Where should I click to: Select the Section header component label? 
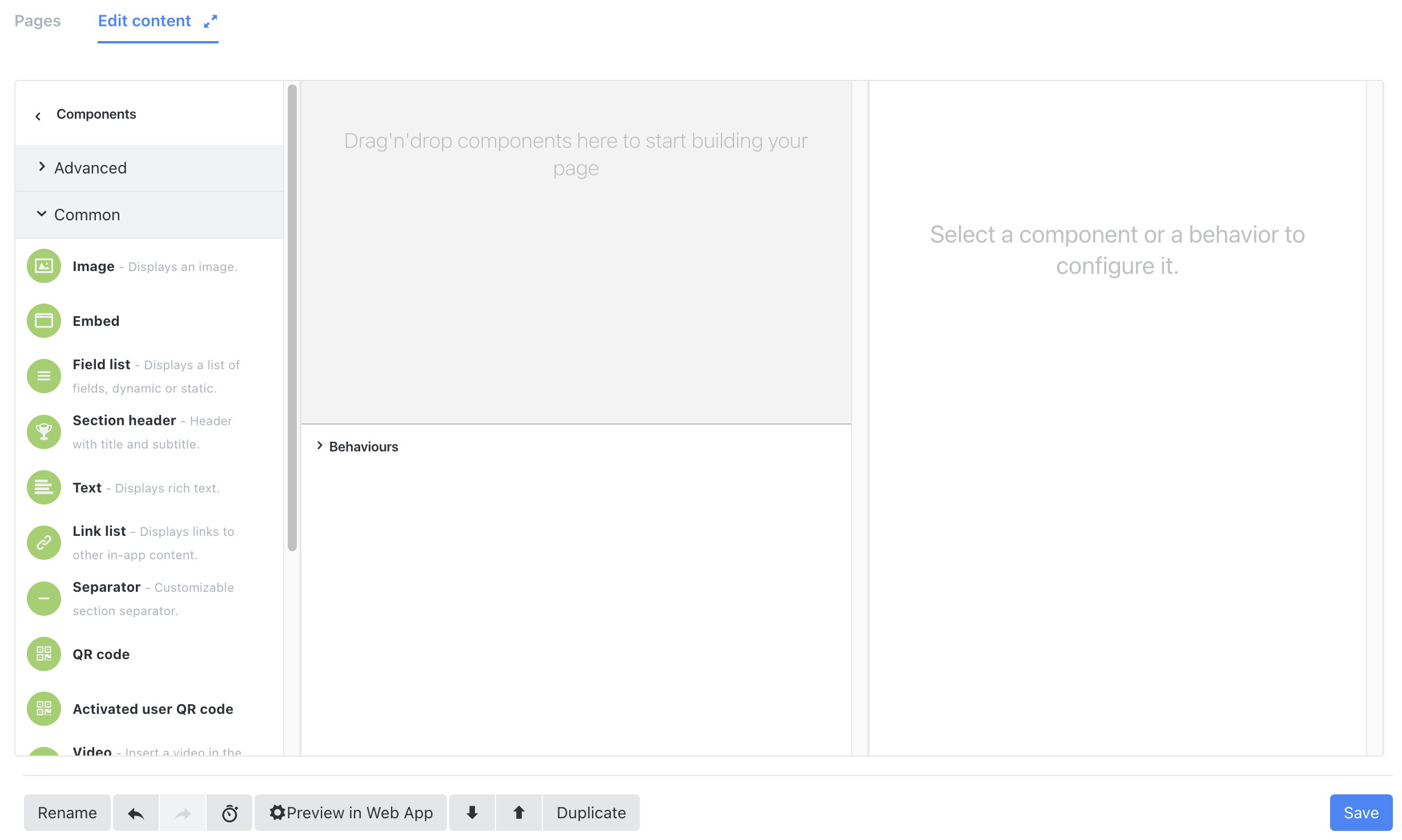coord(124,420)
